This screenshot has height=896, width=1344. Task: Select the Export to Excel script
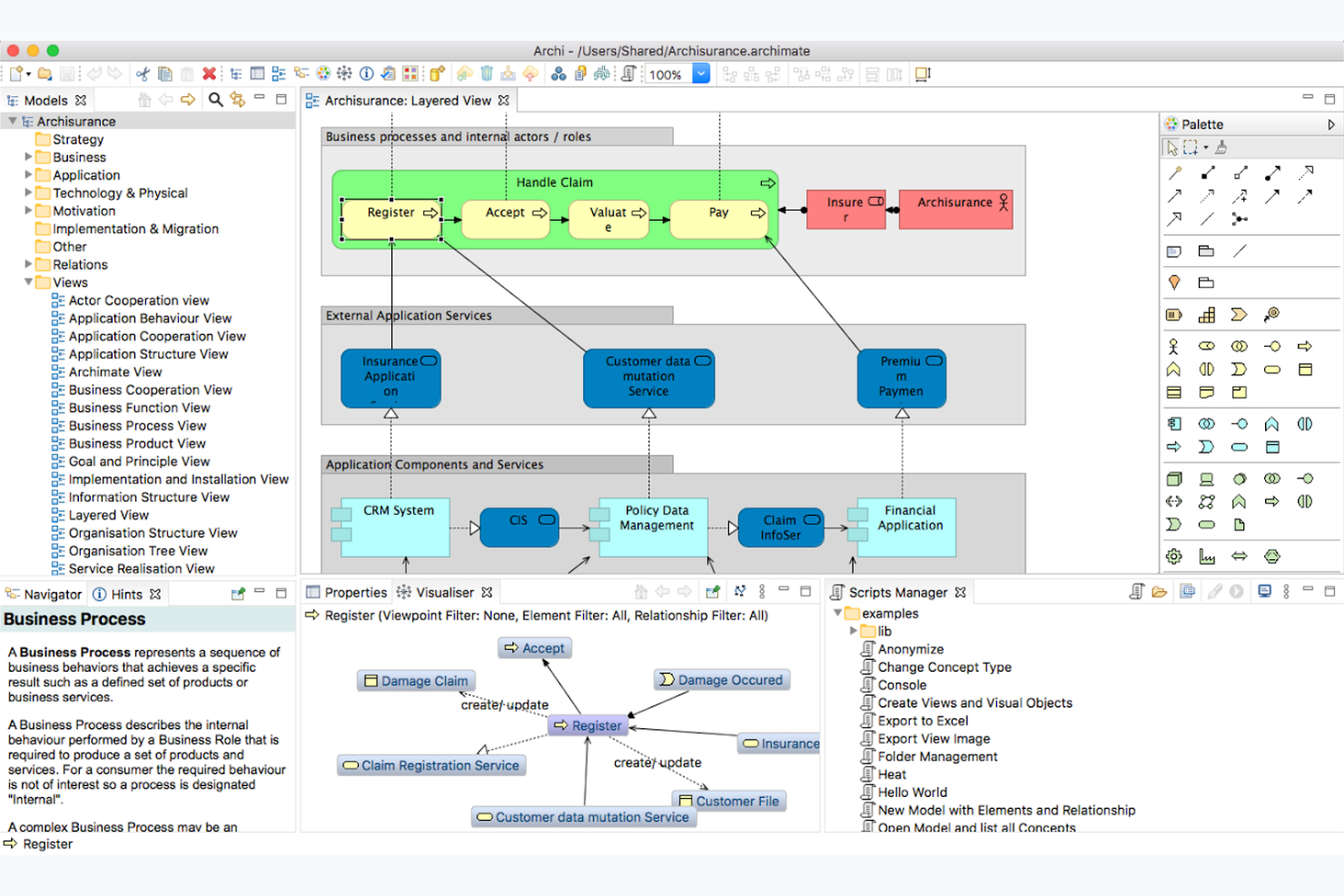(x=923, y=721)
